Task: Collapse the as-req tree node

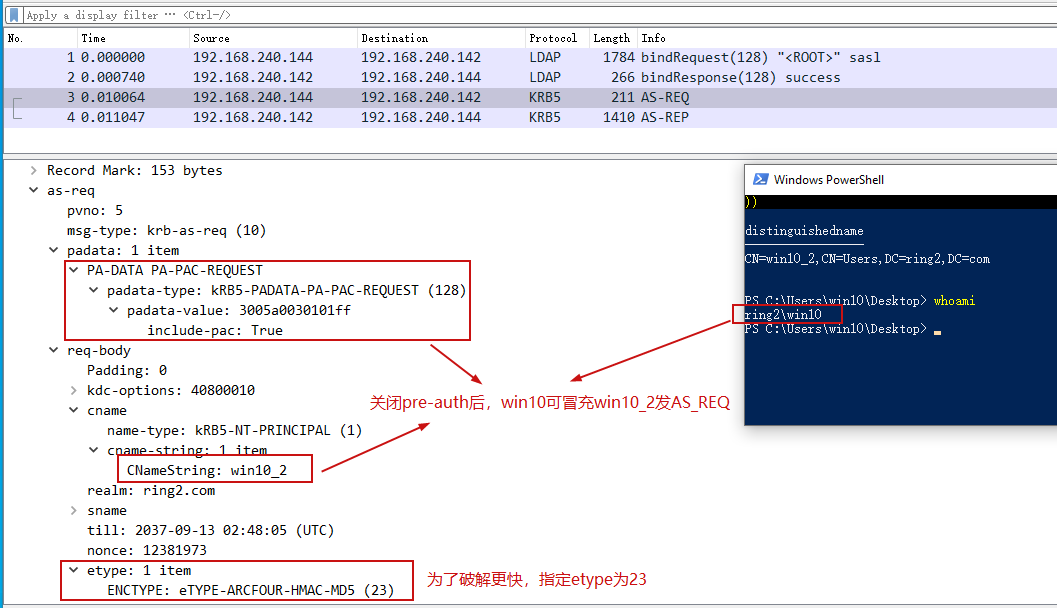Action: (x=35, y=191)
